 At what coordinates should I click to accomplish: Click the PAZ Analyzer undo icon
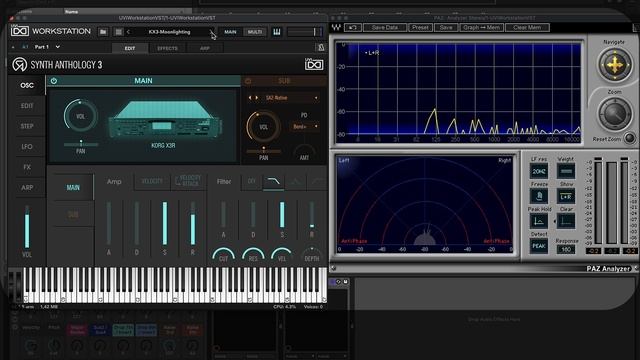coord(353,27)
